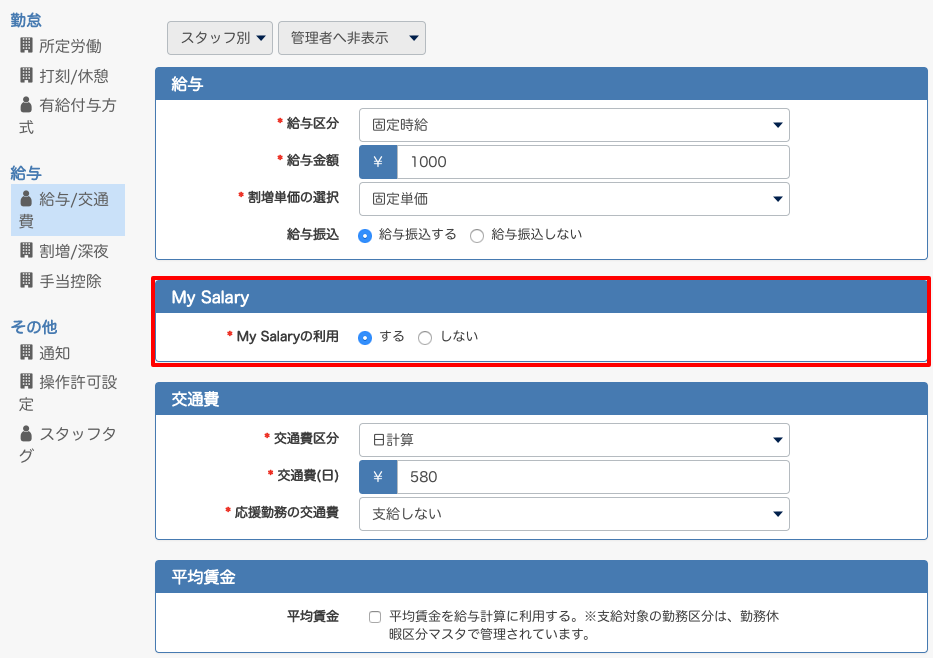The image size is (933, 658).
Task: Click building icon beside 手当控除
Action: pos(26,280)
